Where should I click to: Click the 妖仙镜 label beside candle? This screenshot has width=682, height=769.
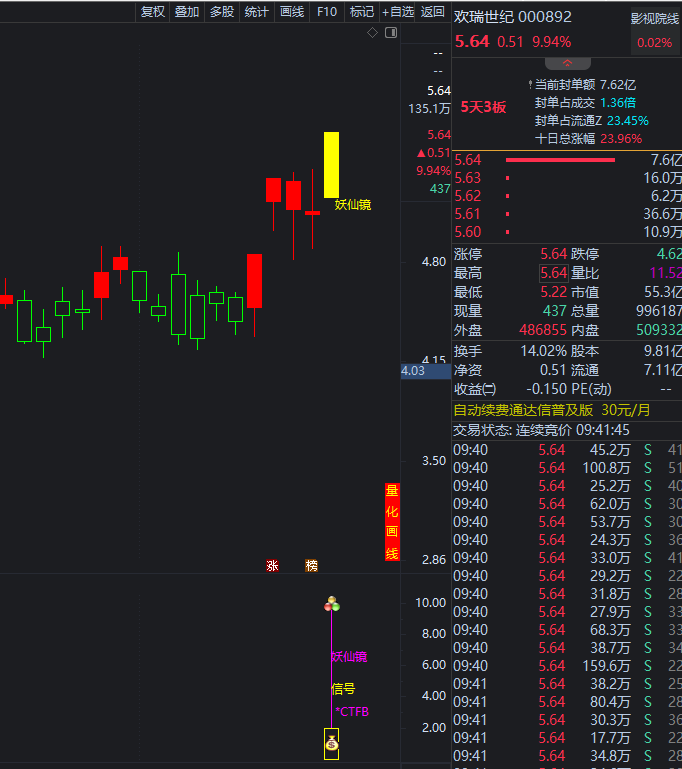353,205
